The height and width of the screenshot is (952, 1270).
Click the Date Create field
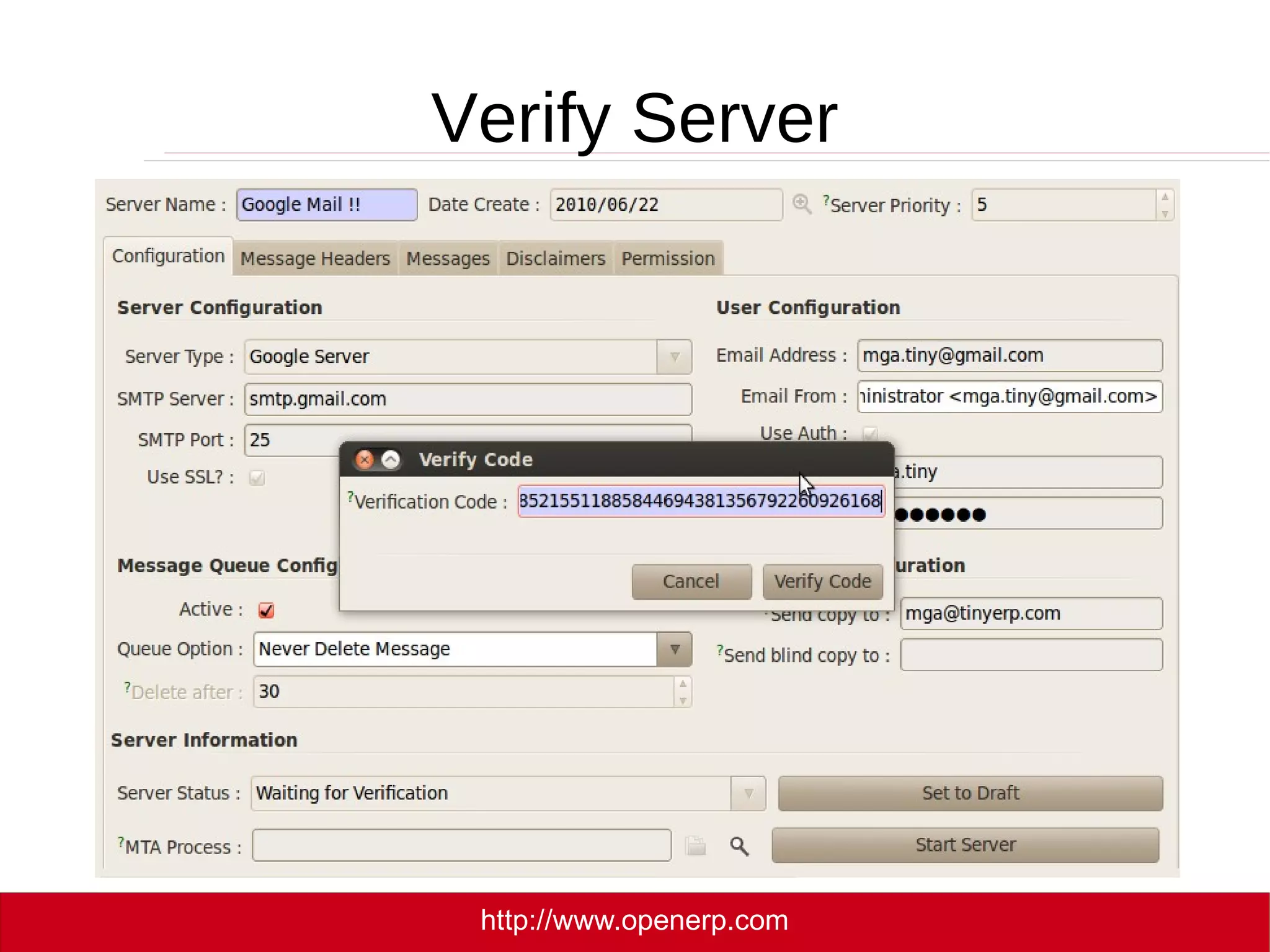pyautogui.click(x=666, y=205)
